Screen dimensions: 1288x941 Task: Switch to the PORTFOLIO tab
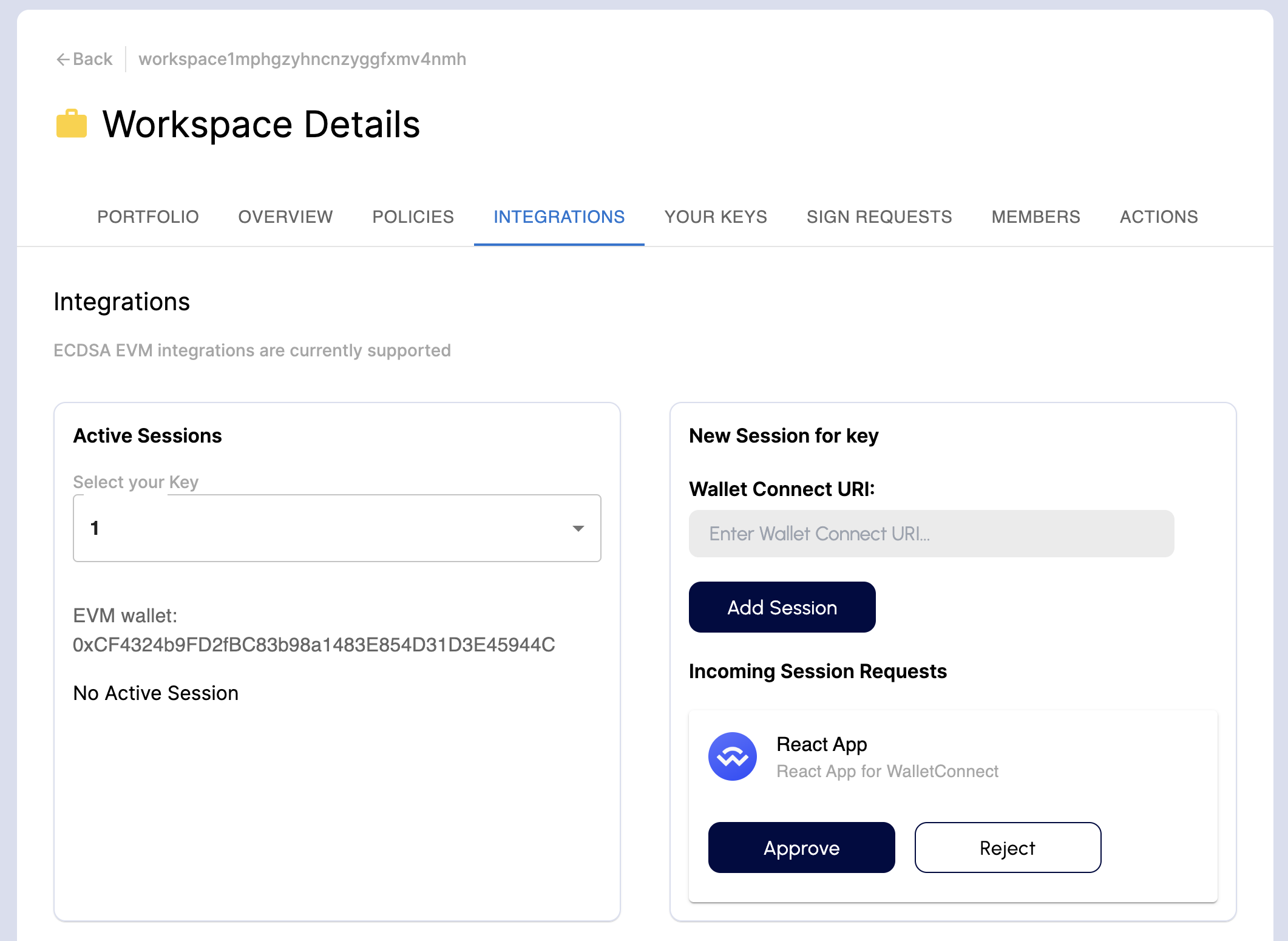(x=147, y=217)
